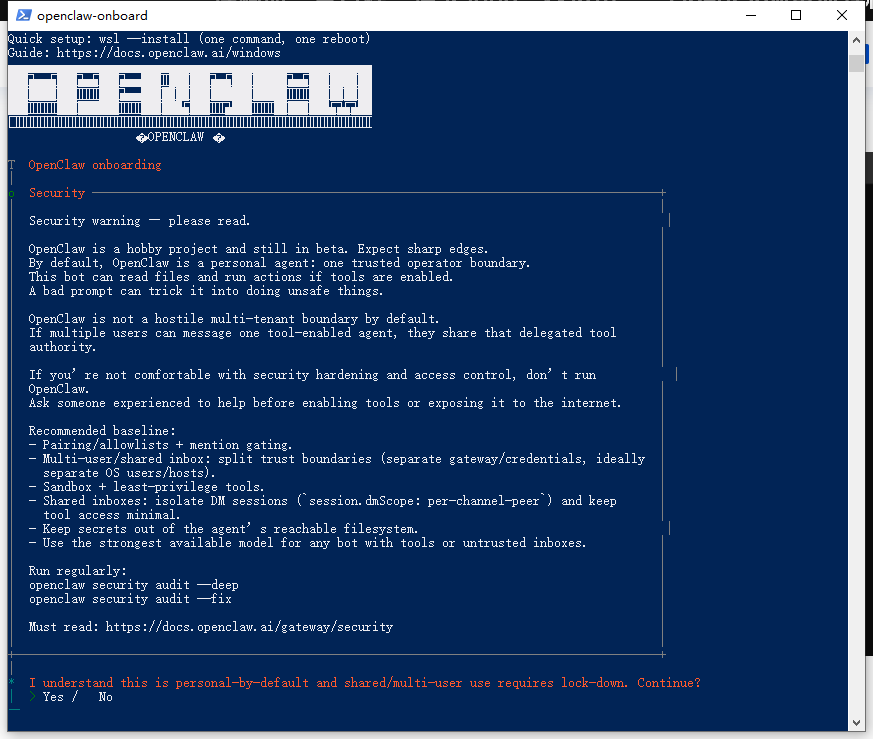Click the 'Security' section title
Image resolution: width=873 pixels, height=739 pixels.
click(57, 193)
